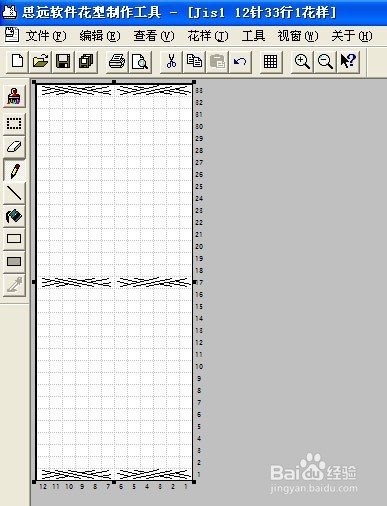The image size is (387, 506).
Task: Open the 文件(F) menu
Action: (x=46, y=36)
